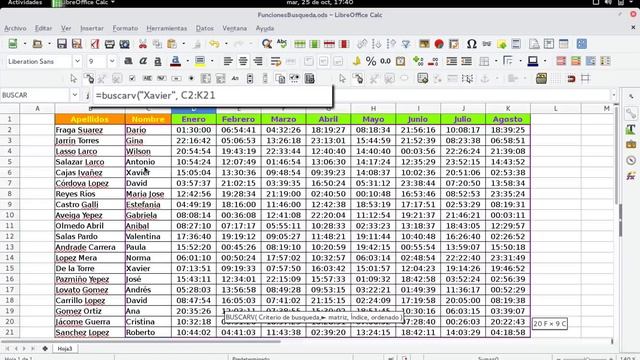640x360 pixels.
Task: Open a file with the Open icon
Action: (x=38, y=44)
